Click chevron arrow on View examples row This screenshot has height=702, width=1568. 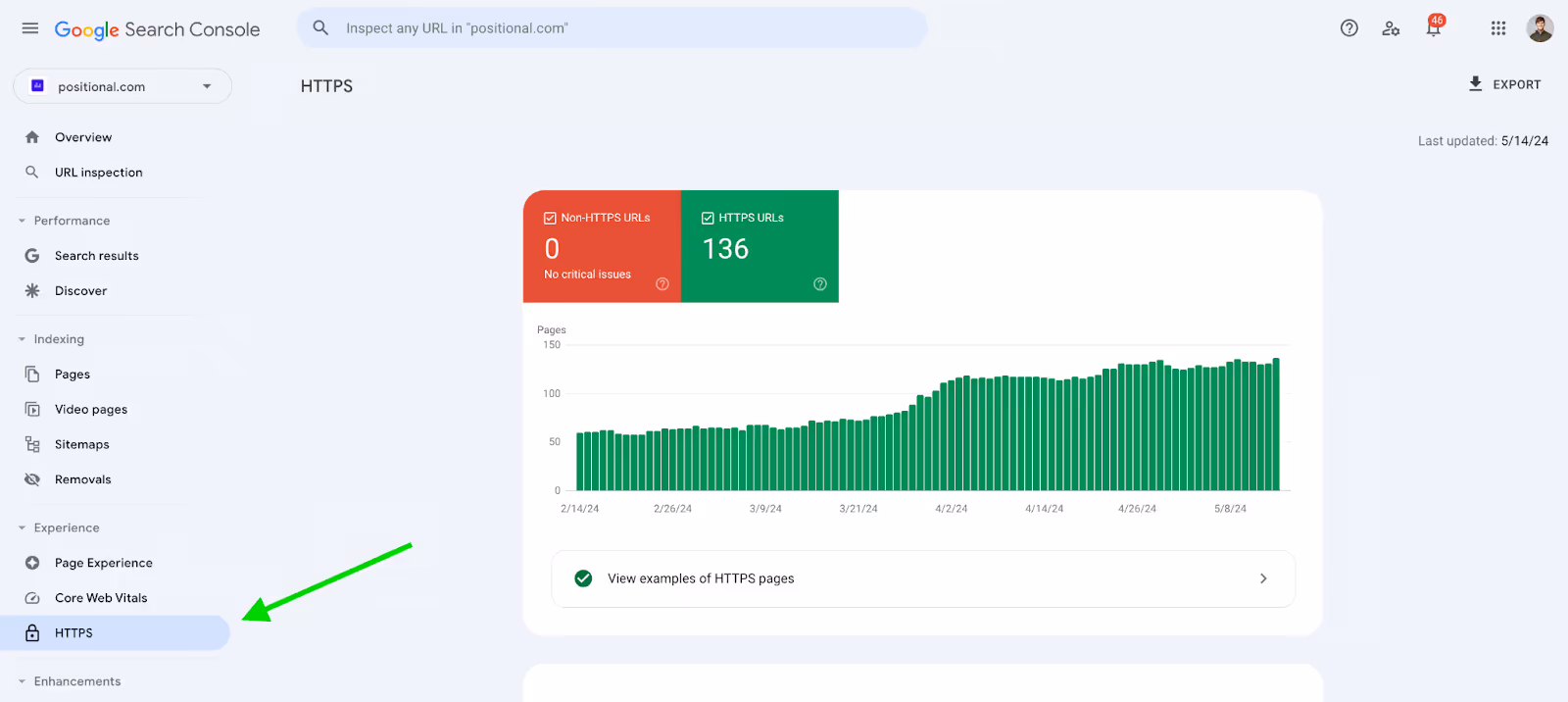(1263, 578)
